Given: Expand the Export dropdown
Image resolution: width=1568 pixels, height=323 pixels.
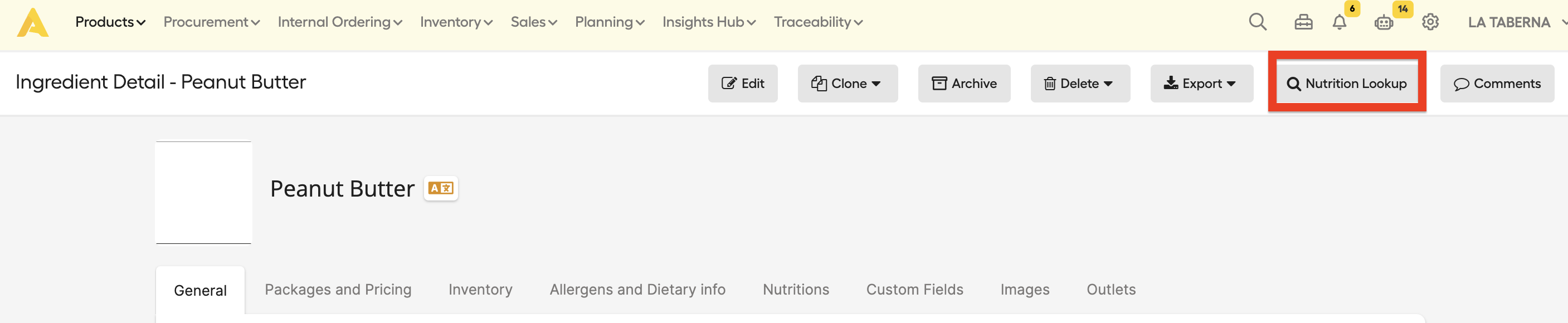Looking at the screenshot, I should 1201,84.
